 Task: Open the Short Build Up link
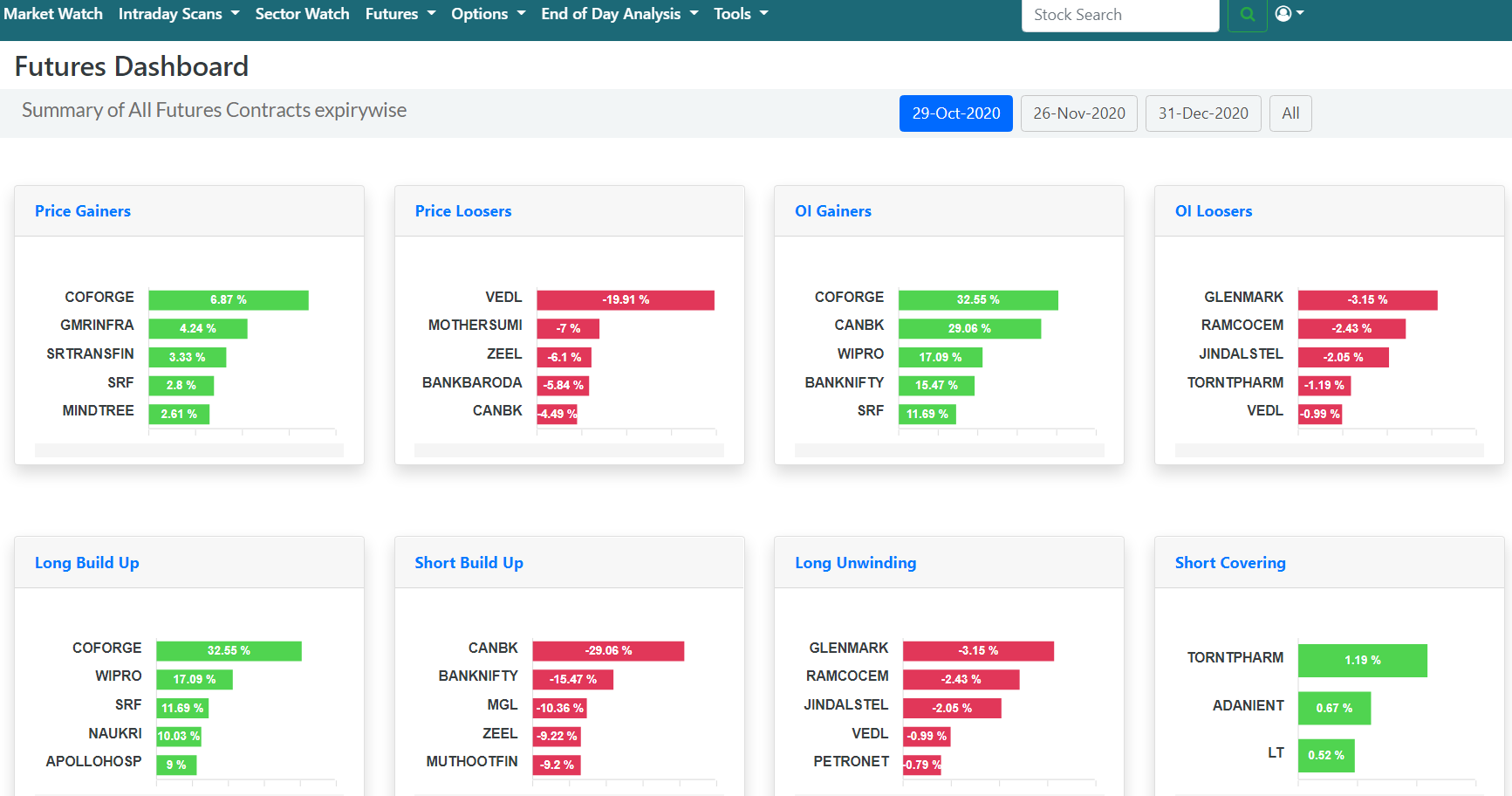tap(469, 563)
